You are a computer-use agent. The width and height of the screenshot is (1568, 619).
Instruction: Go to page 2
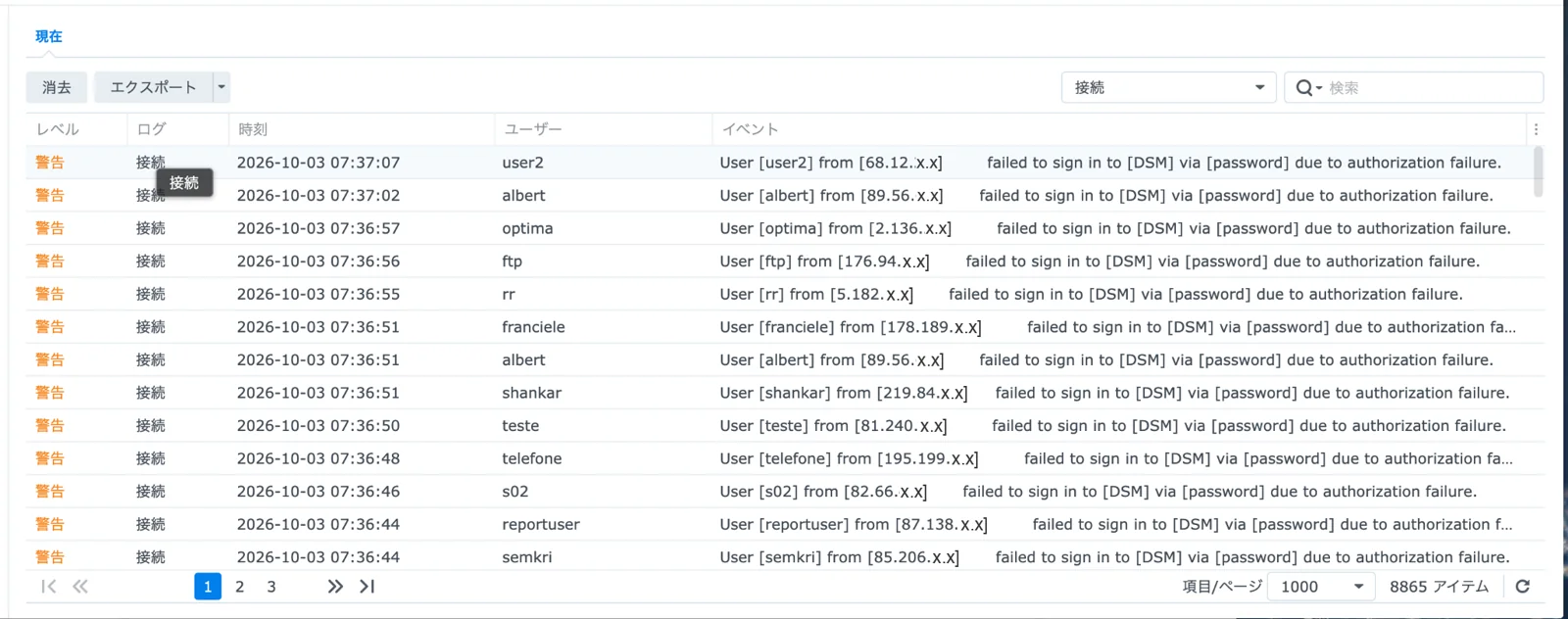pyautogui.click(x=239, y=587)
